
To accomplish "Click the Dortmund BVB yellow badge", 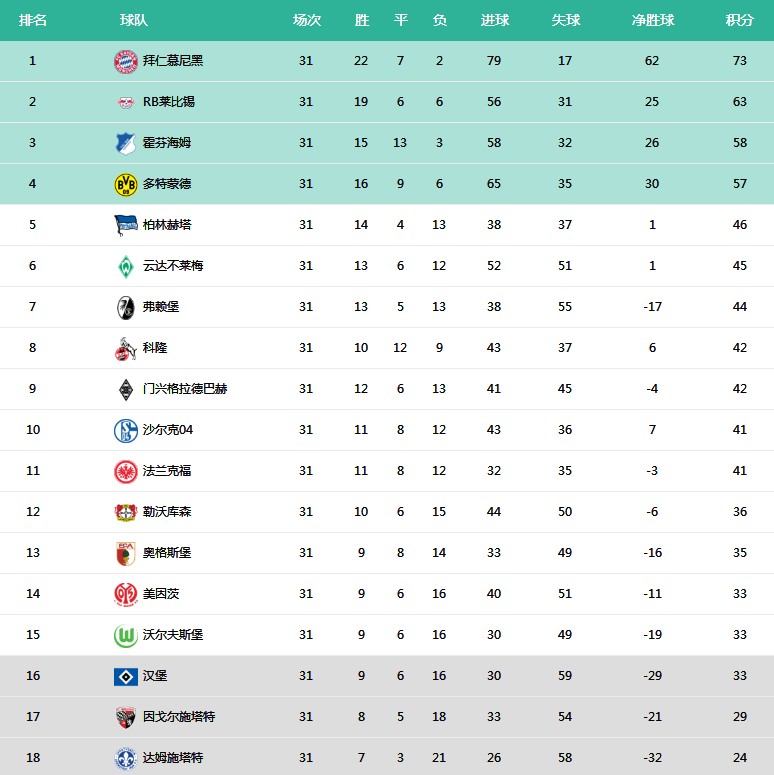I will tap(126, 184).
